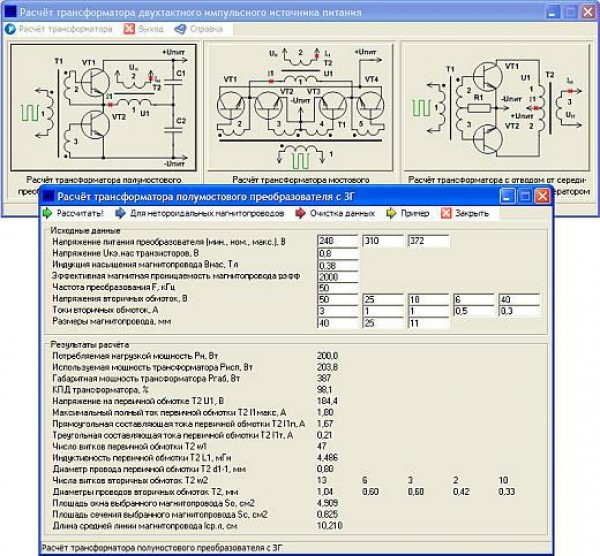The width and height of the screenshot is (600, 556).
Task: Click the fifth secondary voltage field (40)
Action: (516, 300)
